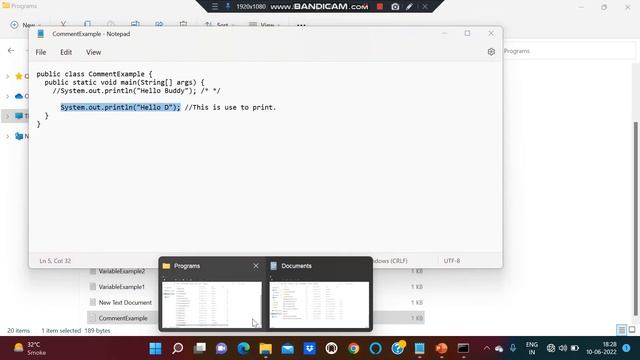Click the File Explorer vertical scrollbar
The height and width of the screenshot is (360, 640).
(x=635, y=218)
